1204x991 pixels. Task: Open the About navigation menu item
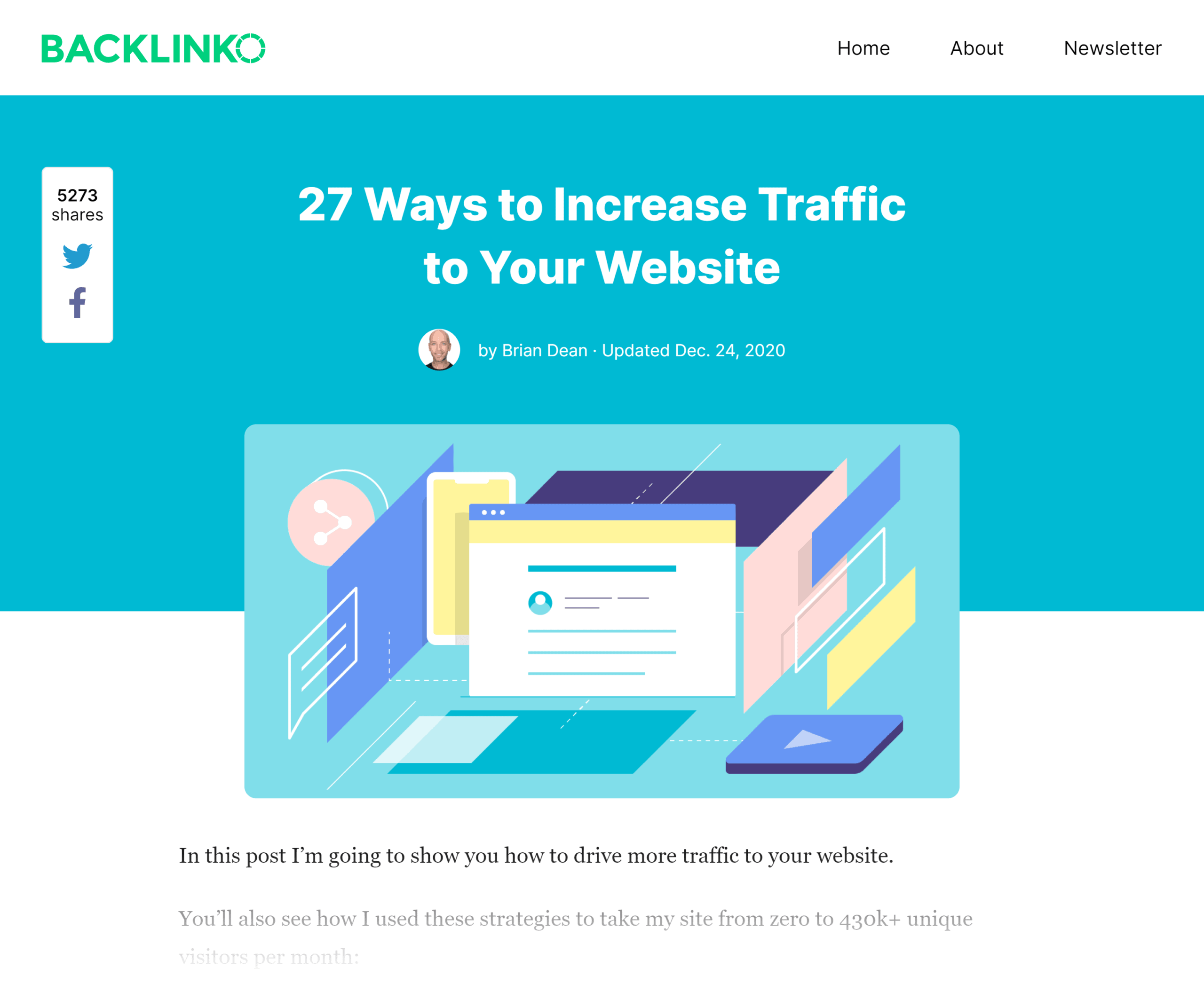tap(975, 47)
